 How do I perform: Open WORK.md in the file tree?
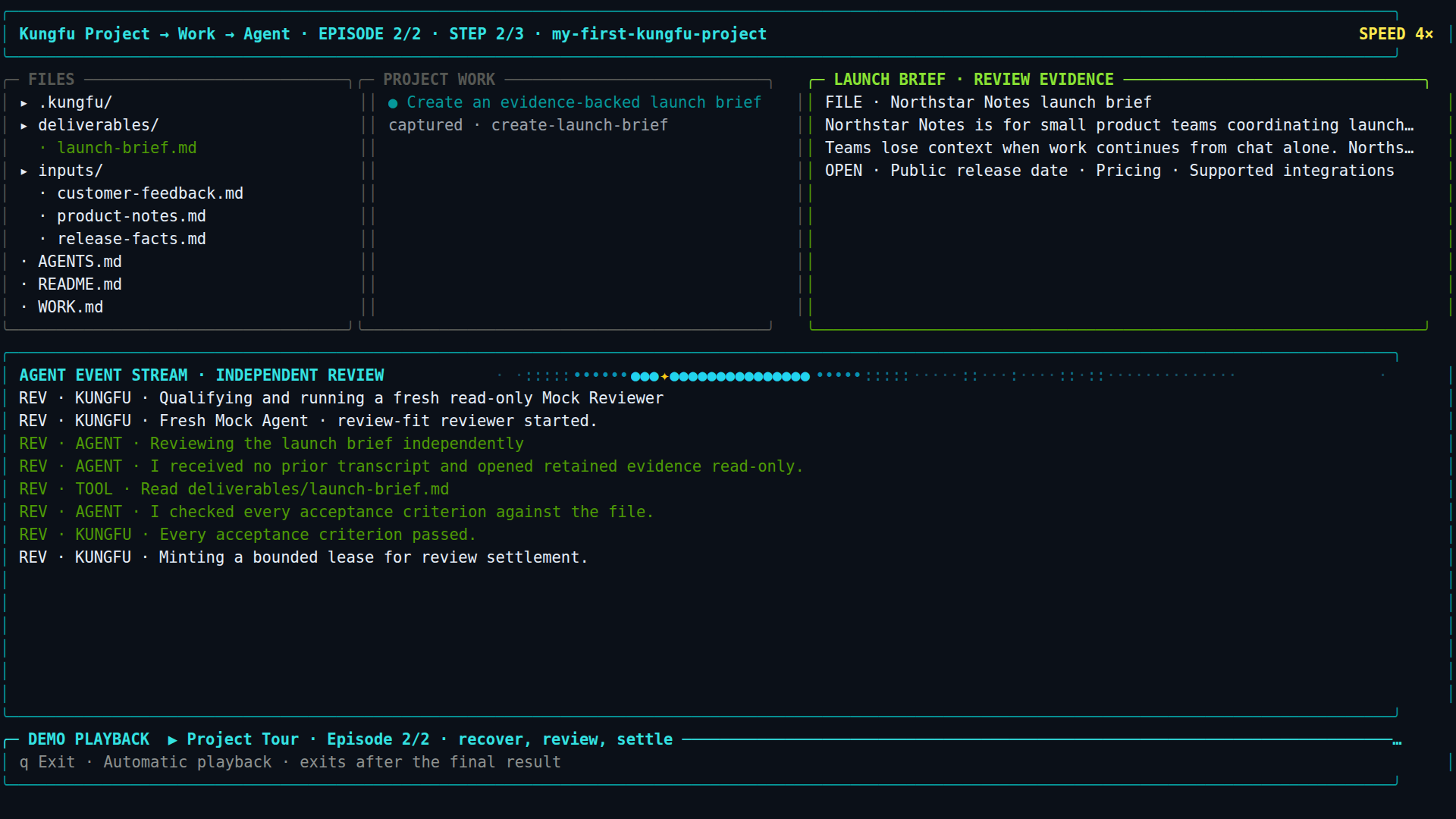coord(71,307)
